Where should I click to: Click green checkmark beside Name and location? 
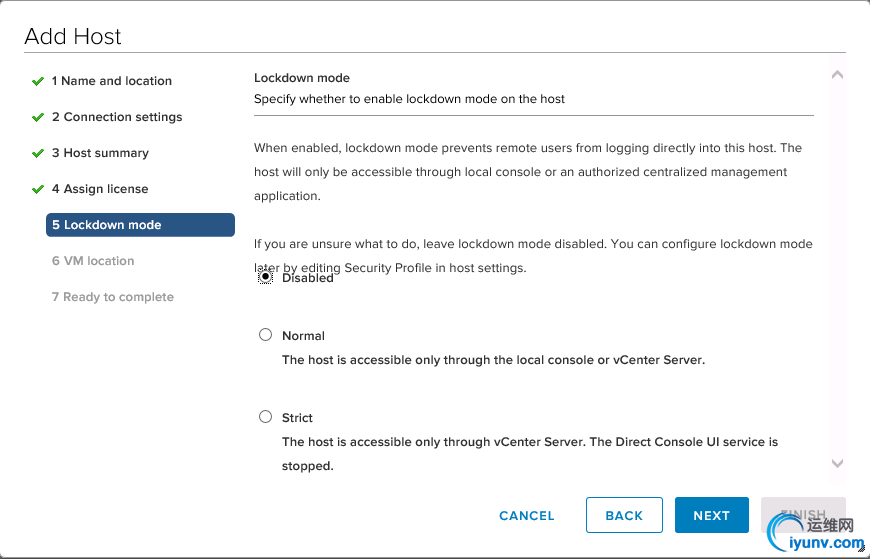38,81
